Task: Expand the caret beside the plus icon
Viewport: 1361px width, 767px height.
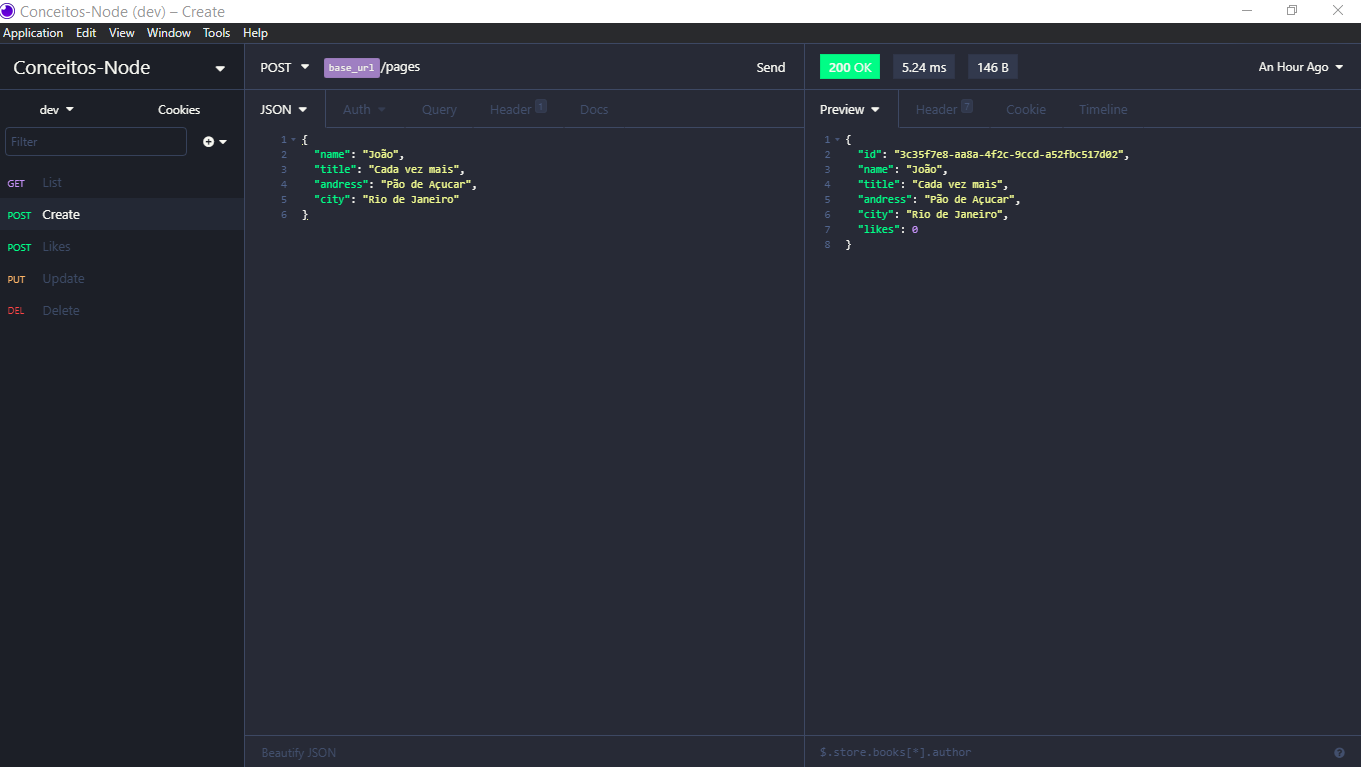Action: (x=221, y=141)
